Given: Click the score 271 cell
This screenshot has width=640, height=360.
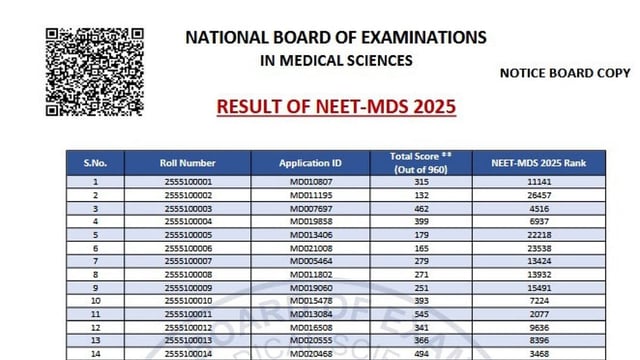Looking at the screenshot, I should coord(421,274).
